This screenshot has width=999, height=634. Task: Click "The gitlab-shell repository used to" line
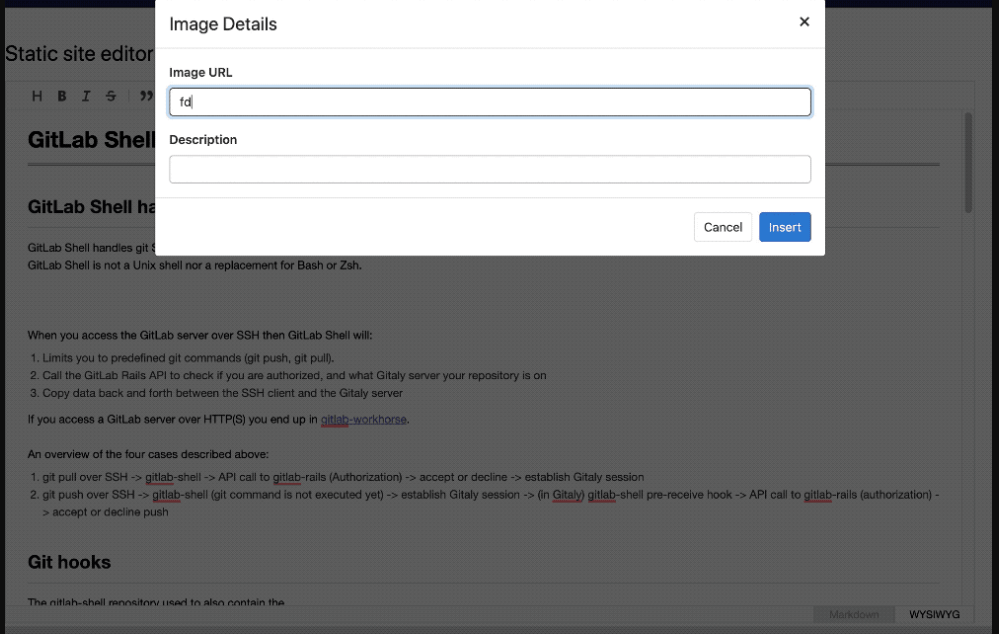pyautogui.click(x=156, y=602)
